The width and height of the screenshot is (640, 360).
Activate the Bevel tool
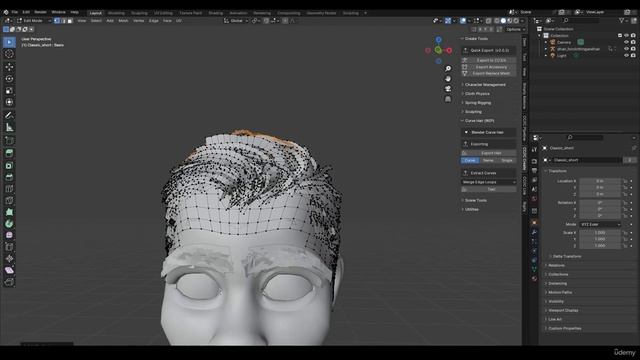9,177
